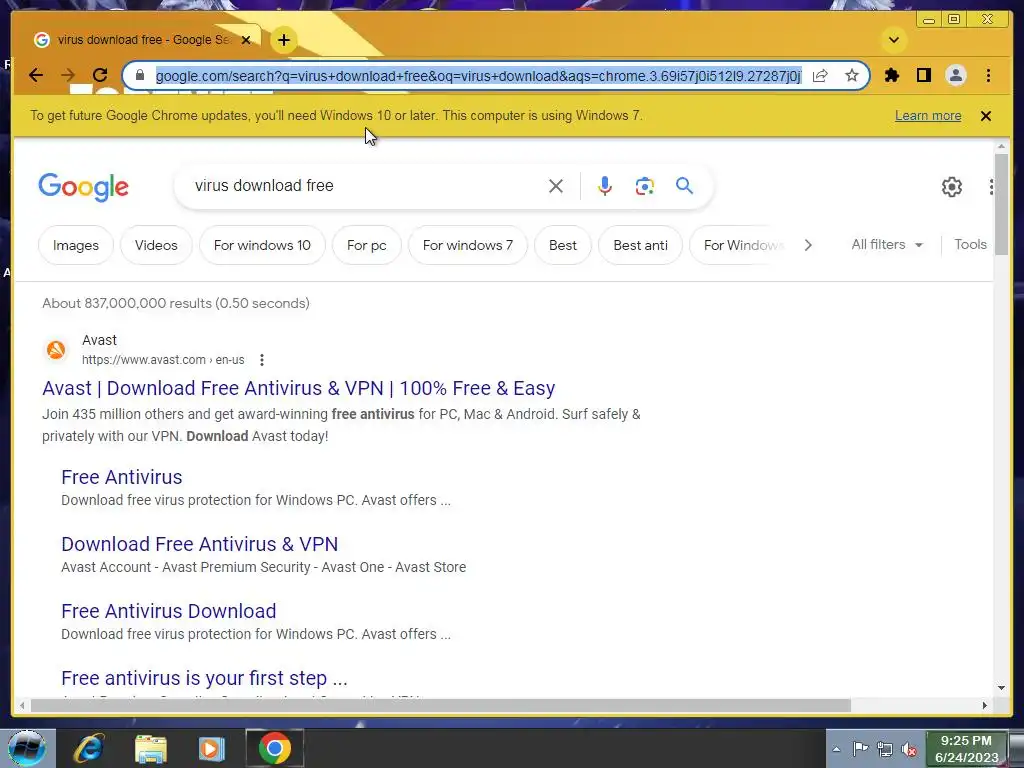Open 'Free antivirus is your first step' link
Image resolution: width=1024 pixels, height=768 pixels.
204,679
